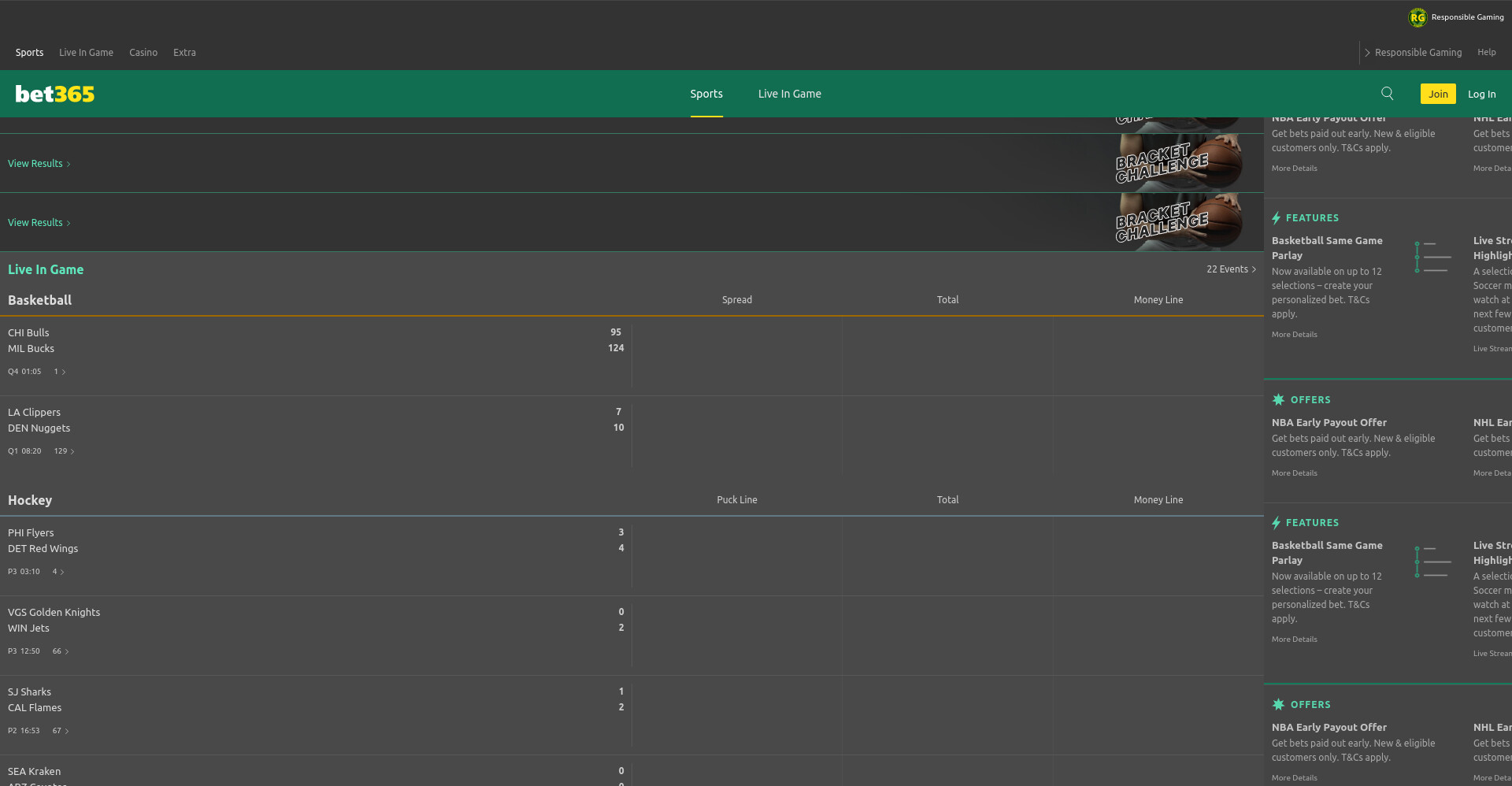Click the Log In button
Viewport: 1512px width, 786px height.
pyautogui.click(x=1481, y=95)
